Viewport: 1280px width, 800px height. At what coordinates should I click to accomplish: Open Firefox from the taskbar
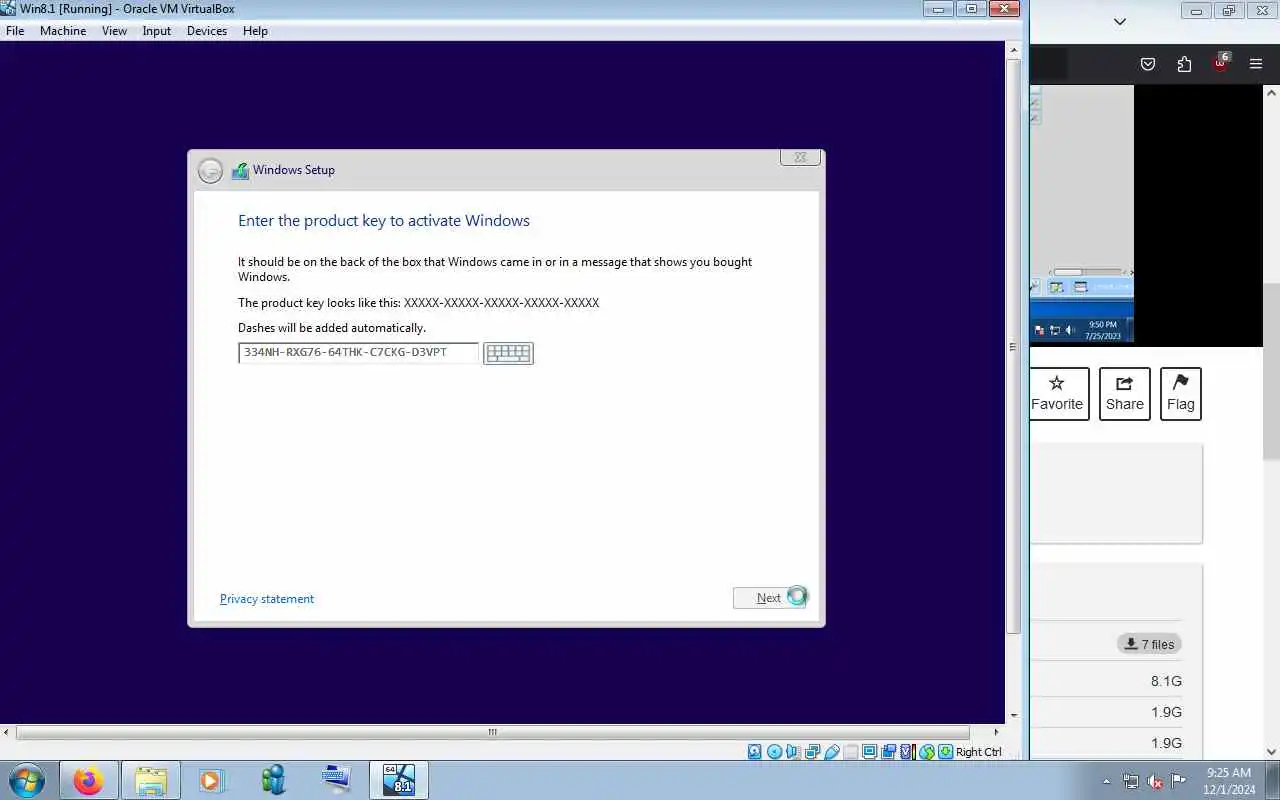pos(88,780)
